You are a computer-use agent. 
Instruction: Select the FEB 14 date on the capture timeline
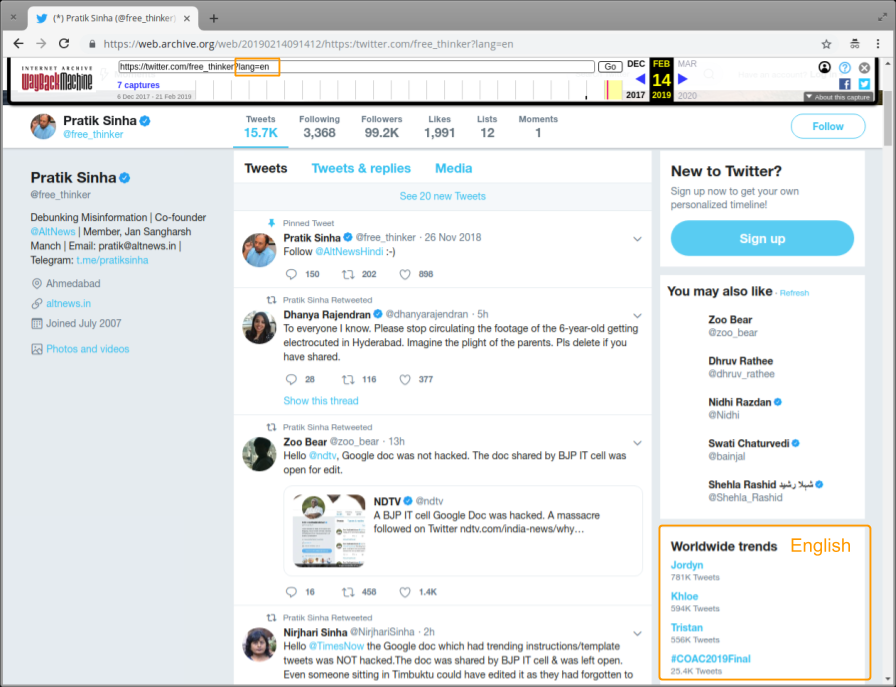pyautogui.click(x=660, y=80)
